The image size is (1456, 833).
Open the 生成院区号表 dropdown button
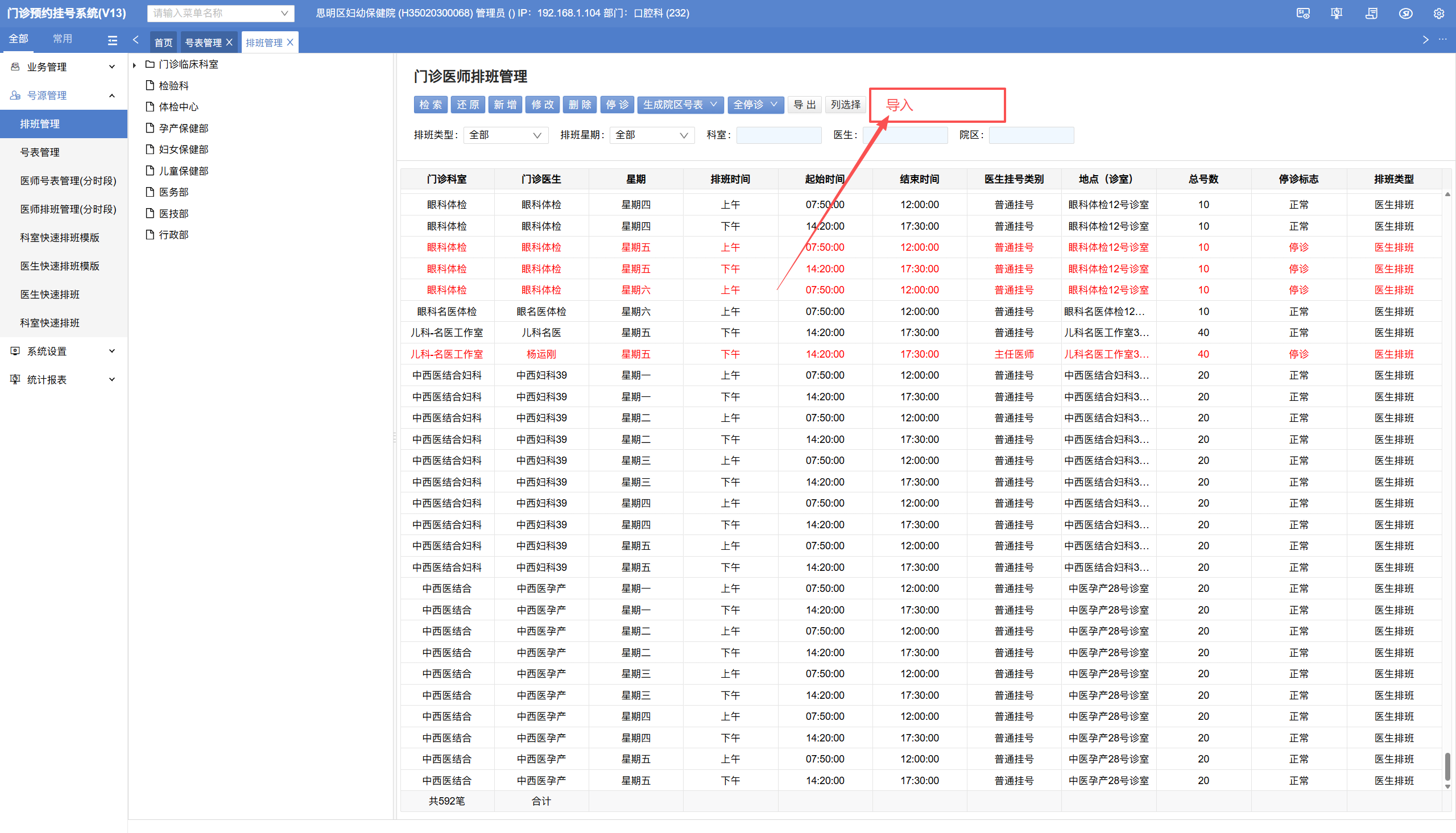coord(680,105)
